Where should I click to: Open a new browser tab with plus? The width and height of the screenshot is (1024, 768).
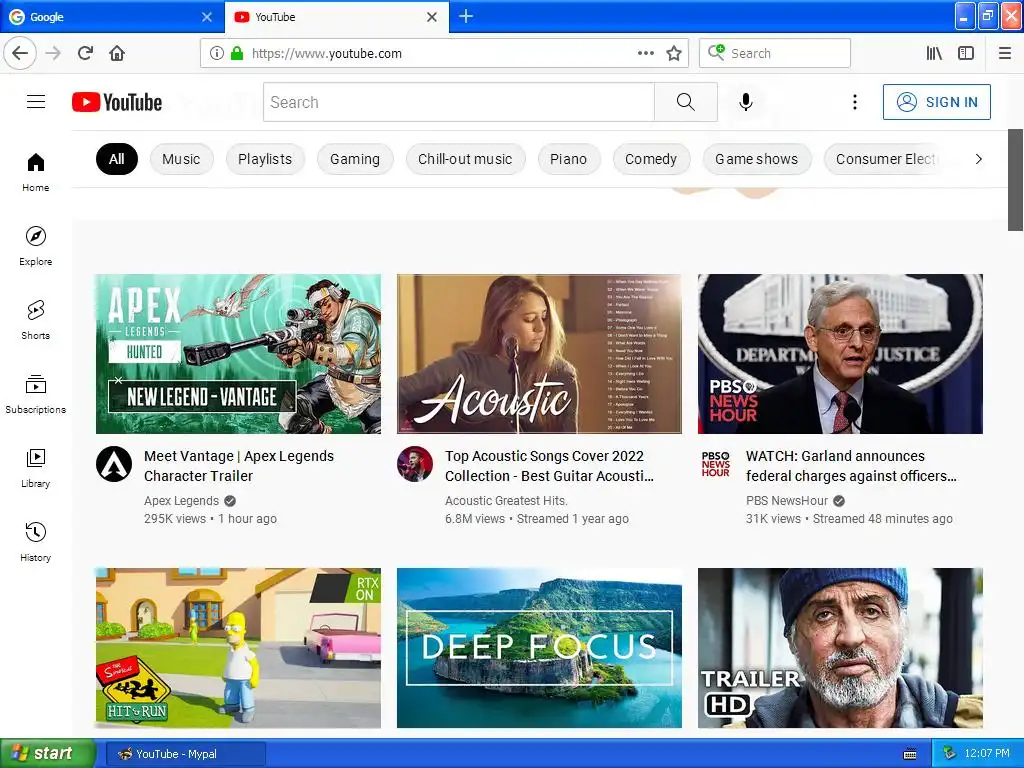[x=466, y=16]
